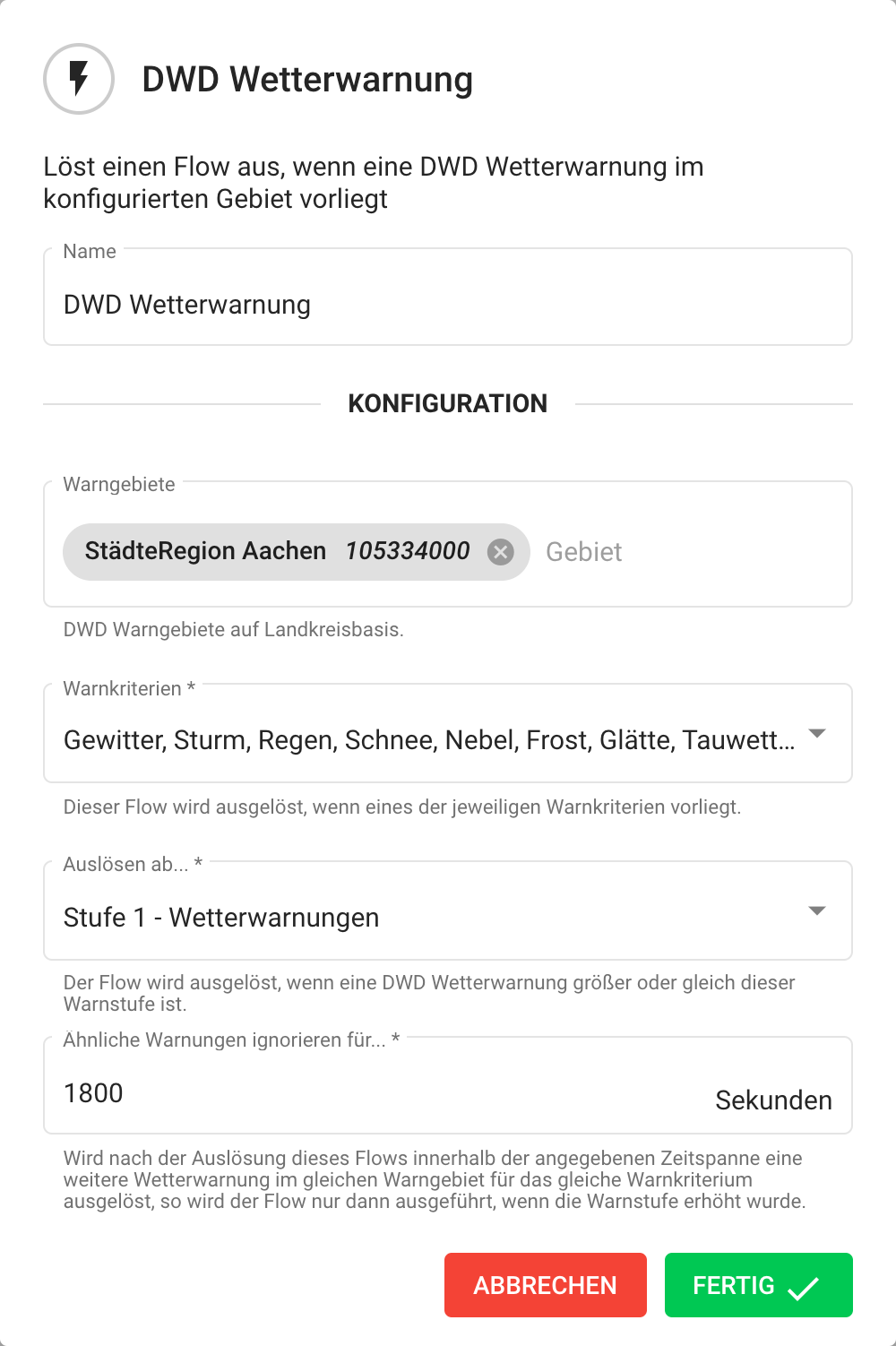Expand the Auslösen ab dropdown arrow
Image resolution: width=896 pixels, height=1346 pixels.
tap(816, 911)
